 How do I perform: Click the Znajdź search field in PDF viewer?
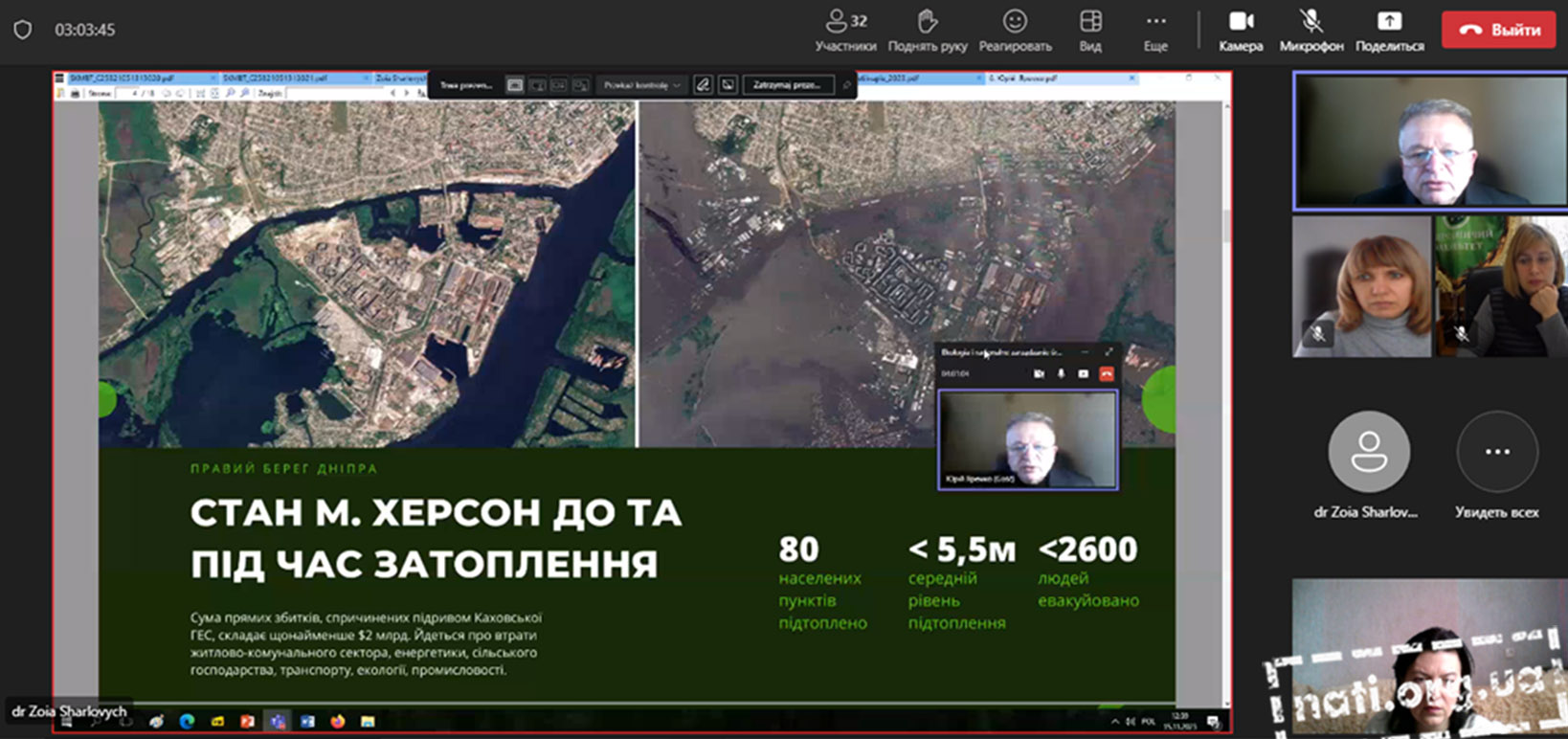point(333,94)
